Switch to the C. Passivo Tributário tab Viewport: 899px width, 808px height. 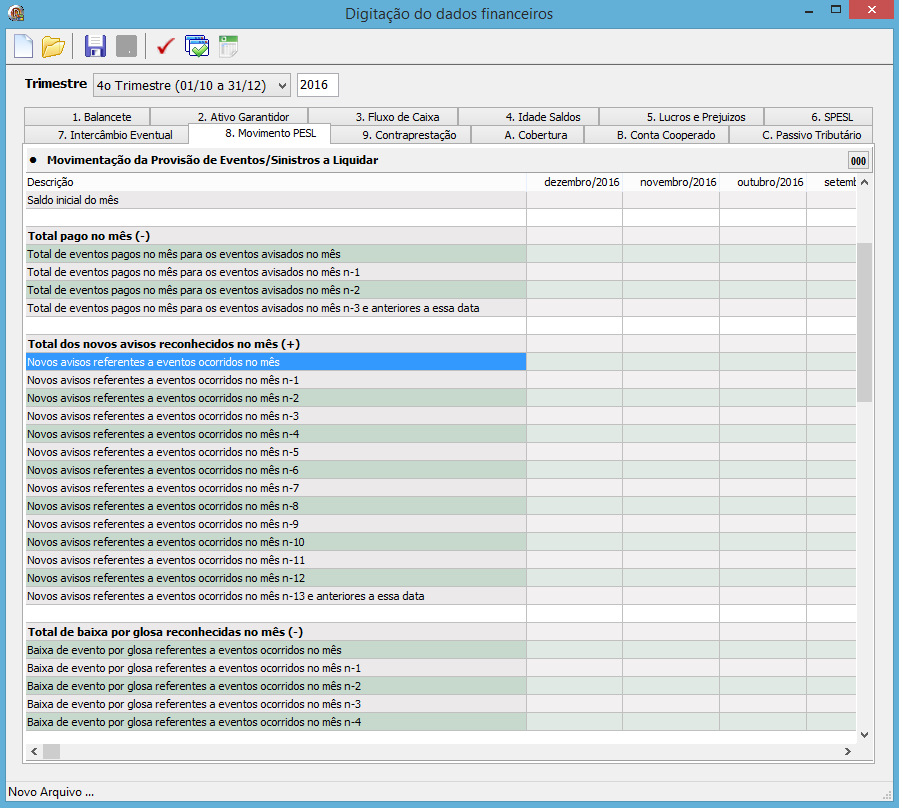click(802, 135)
